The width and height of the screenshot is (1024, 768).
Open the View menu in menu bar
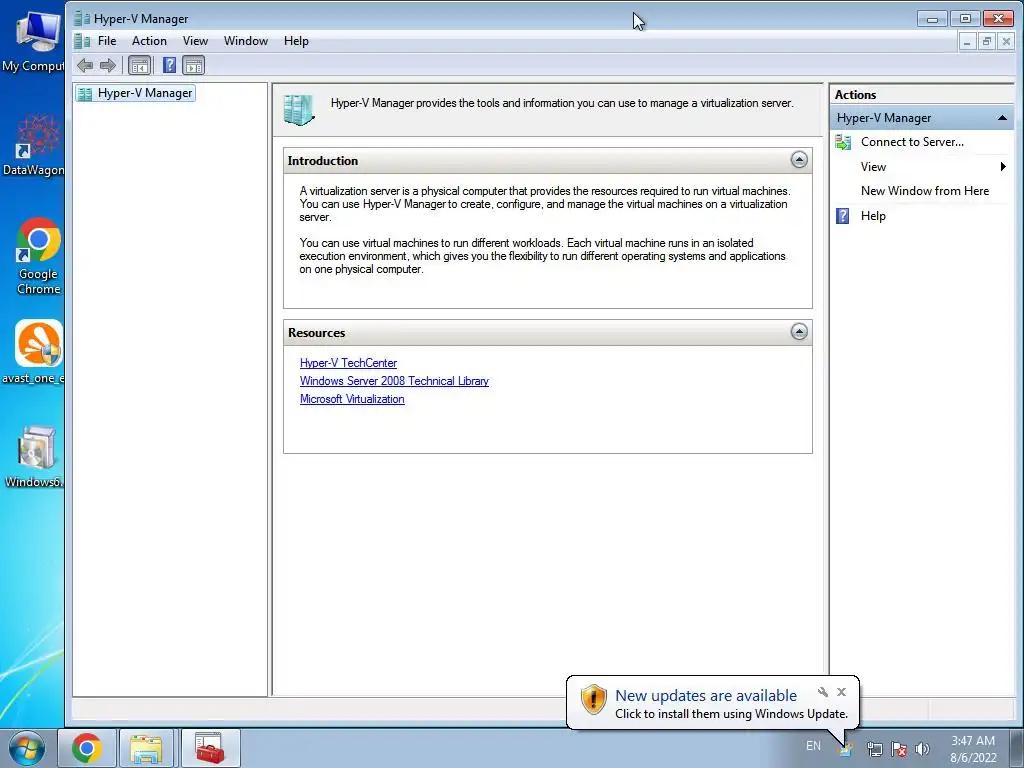coord(195,41)
